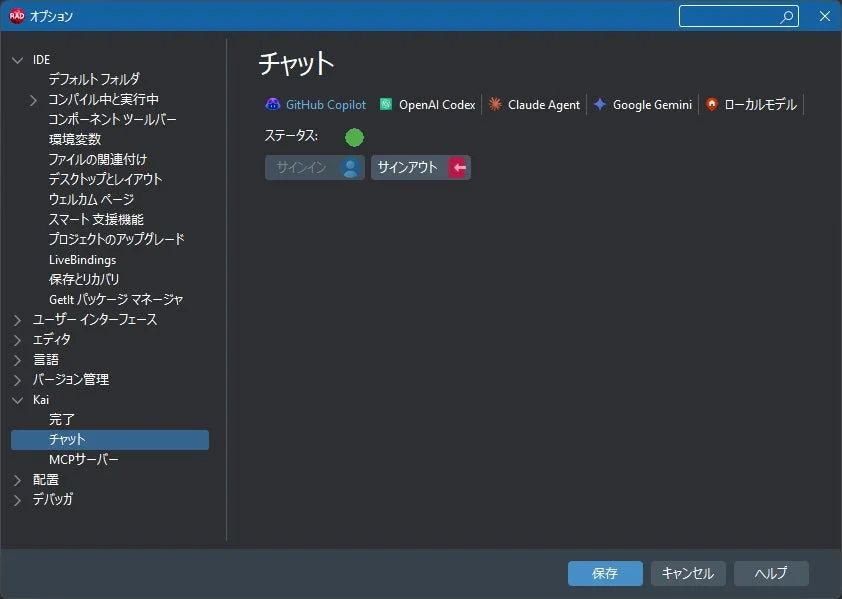Select the ローカルモデル tab
The image size is (842, 599).
[752, 104]
